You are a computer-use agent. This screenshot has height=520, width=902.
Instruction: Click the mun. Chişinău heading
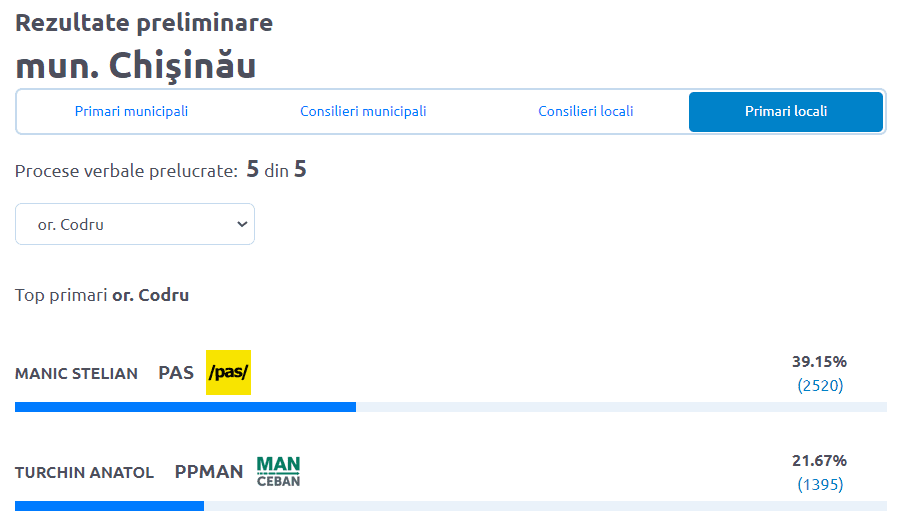(x=135, y=65)
